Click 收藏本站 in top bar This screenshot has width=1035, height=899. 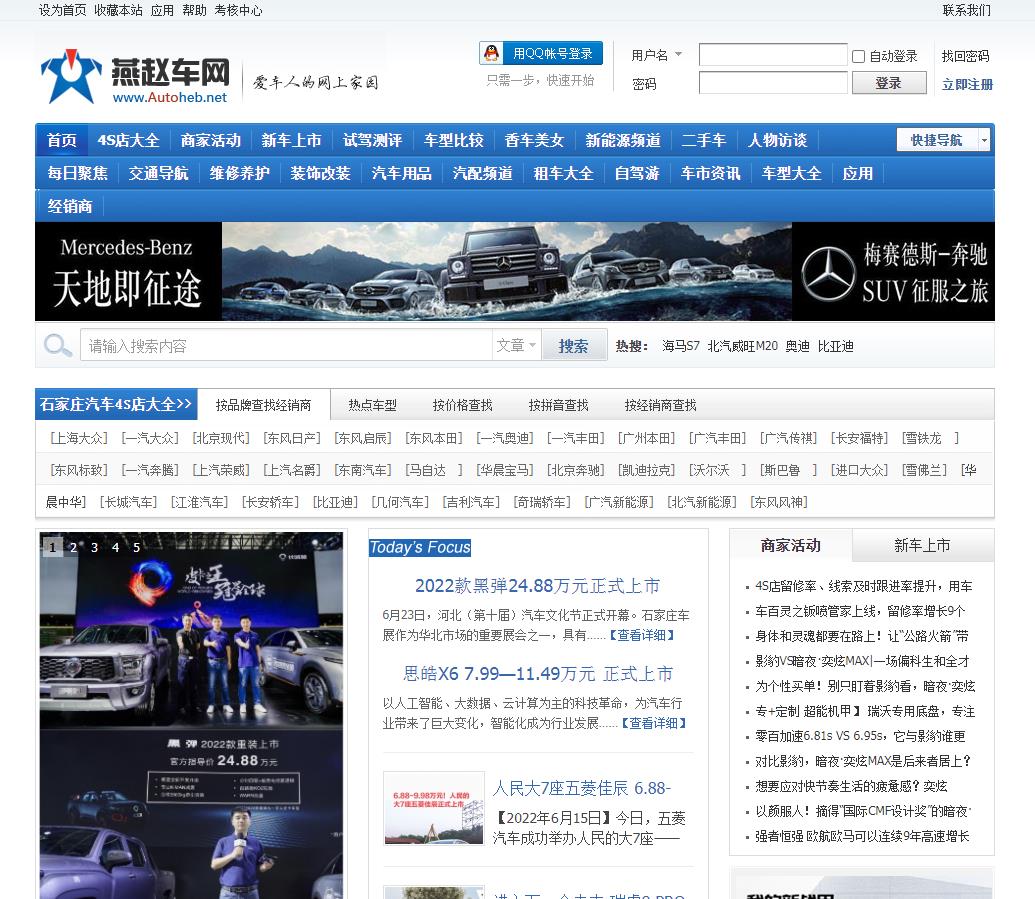coord(118,11)
